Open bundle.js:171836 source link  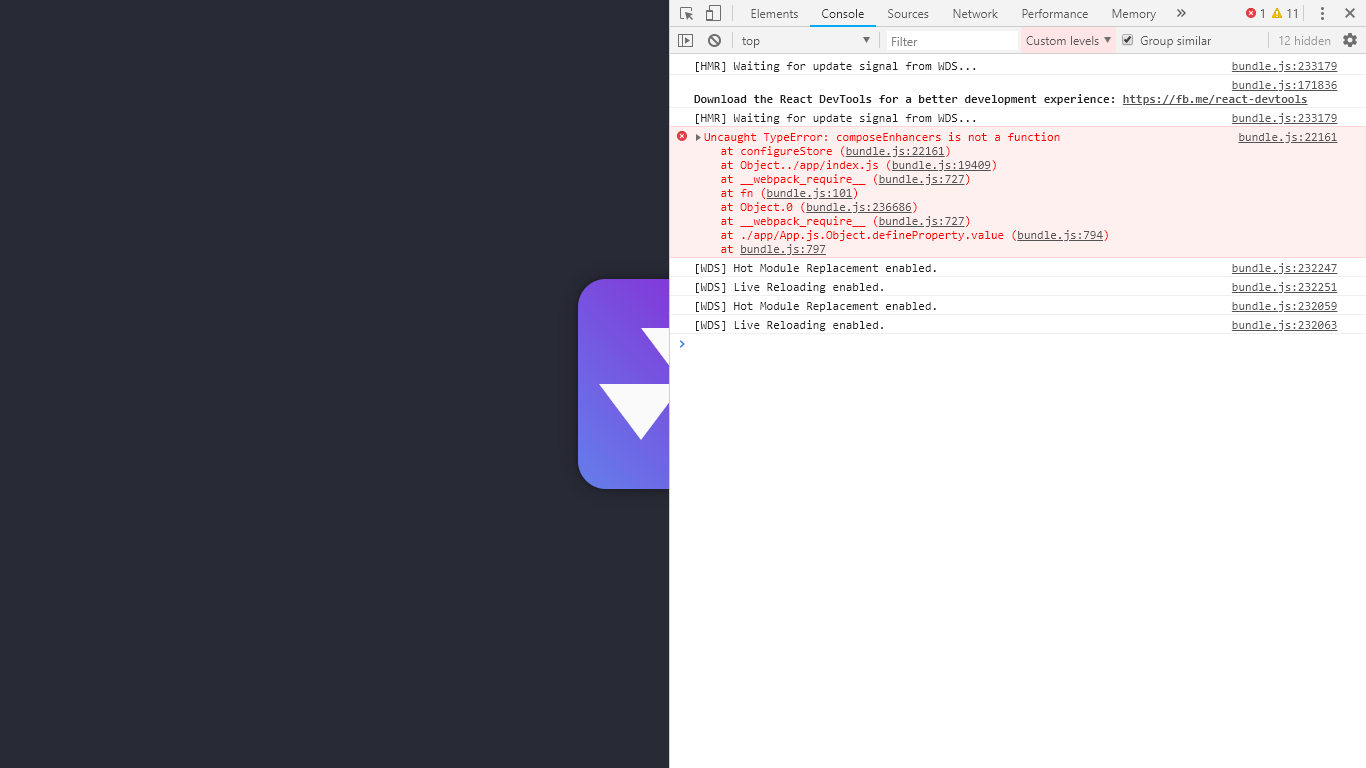tap(1284, 85)
